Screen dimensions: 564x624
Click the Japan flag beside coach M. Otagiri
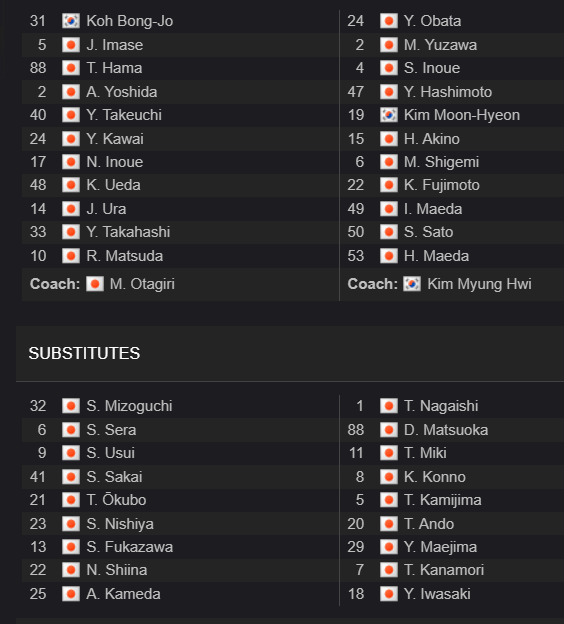(x=95, y=284)
